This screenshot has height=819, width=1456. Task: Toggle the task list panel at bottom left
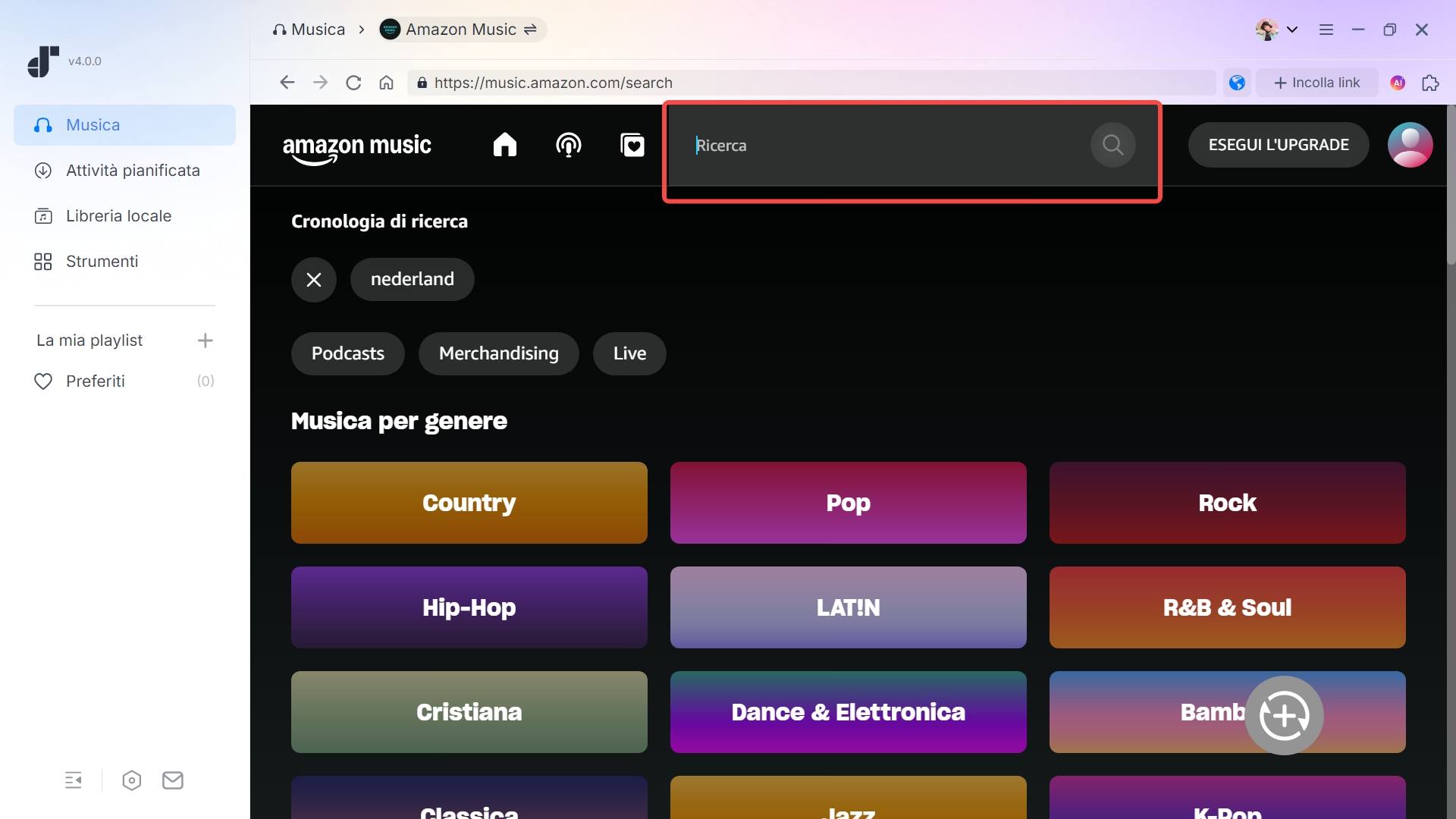pyautogui.click(x=73, y=780)
